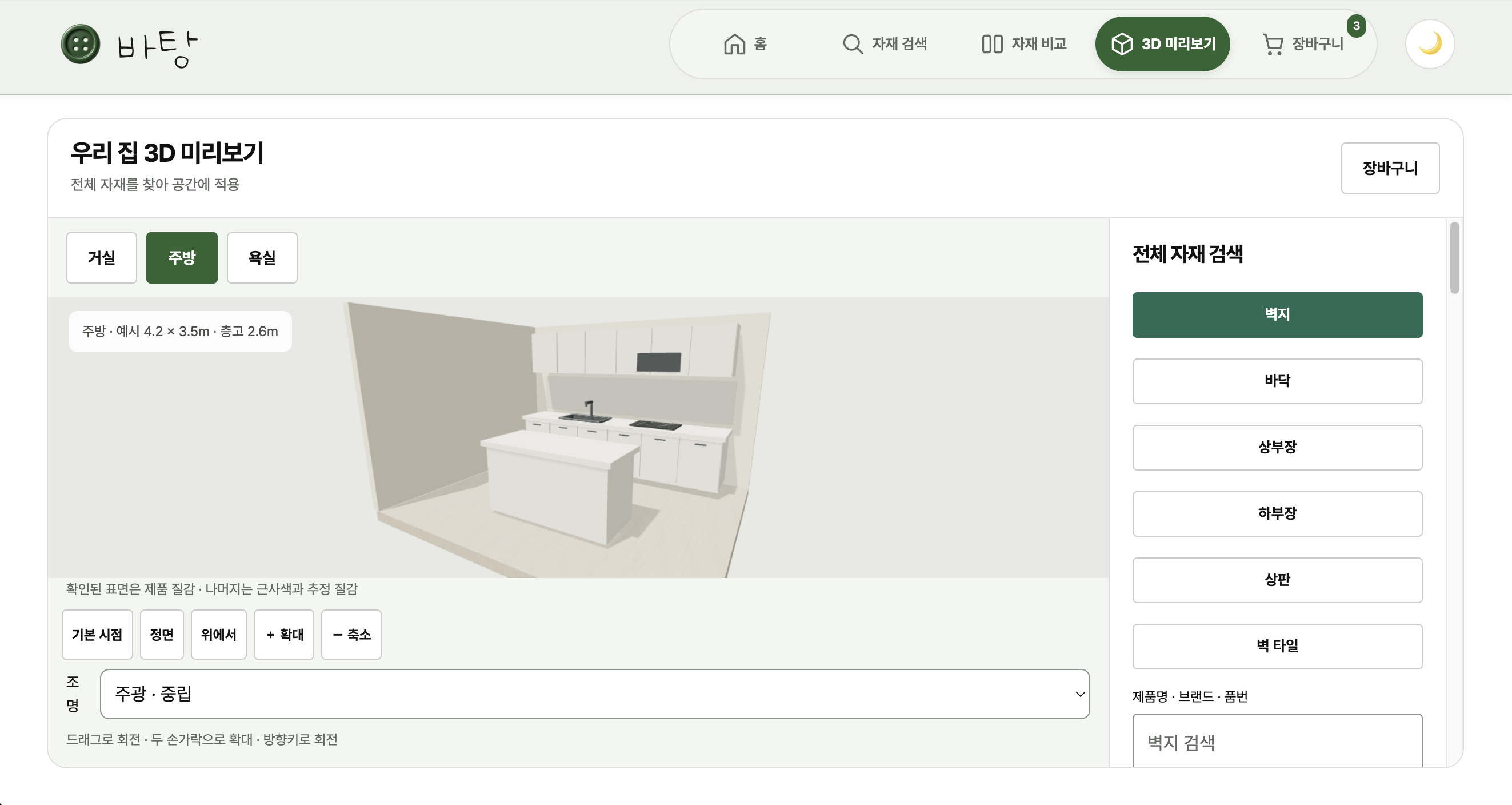Click the 3D kitchen preview canvas
Screen dimensions: 1512x805
[x=578, y=437]
